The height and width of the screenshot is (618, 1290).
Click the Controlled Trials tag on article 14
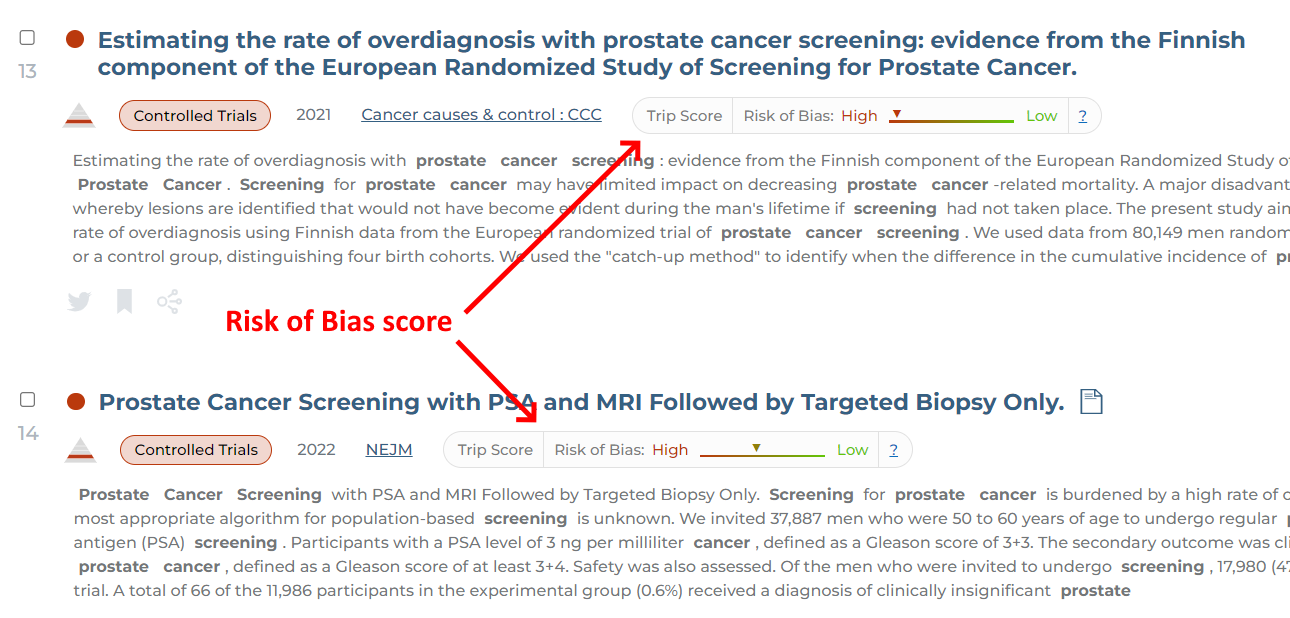pos(196,449)
